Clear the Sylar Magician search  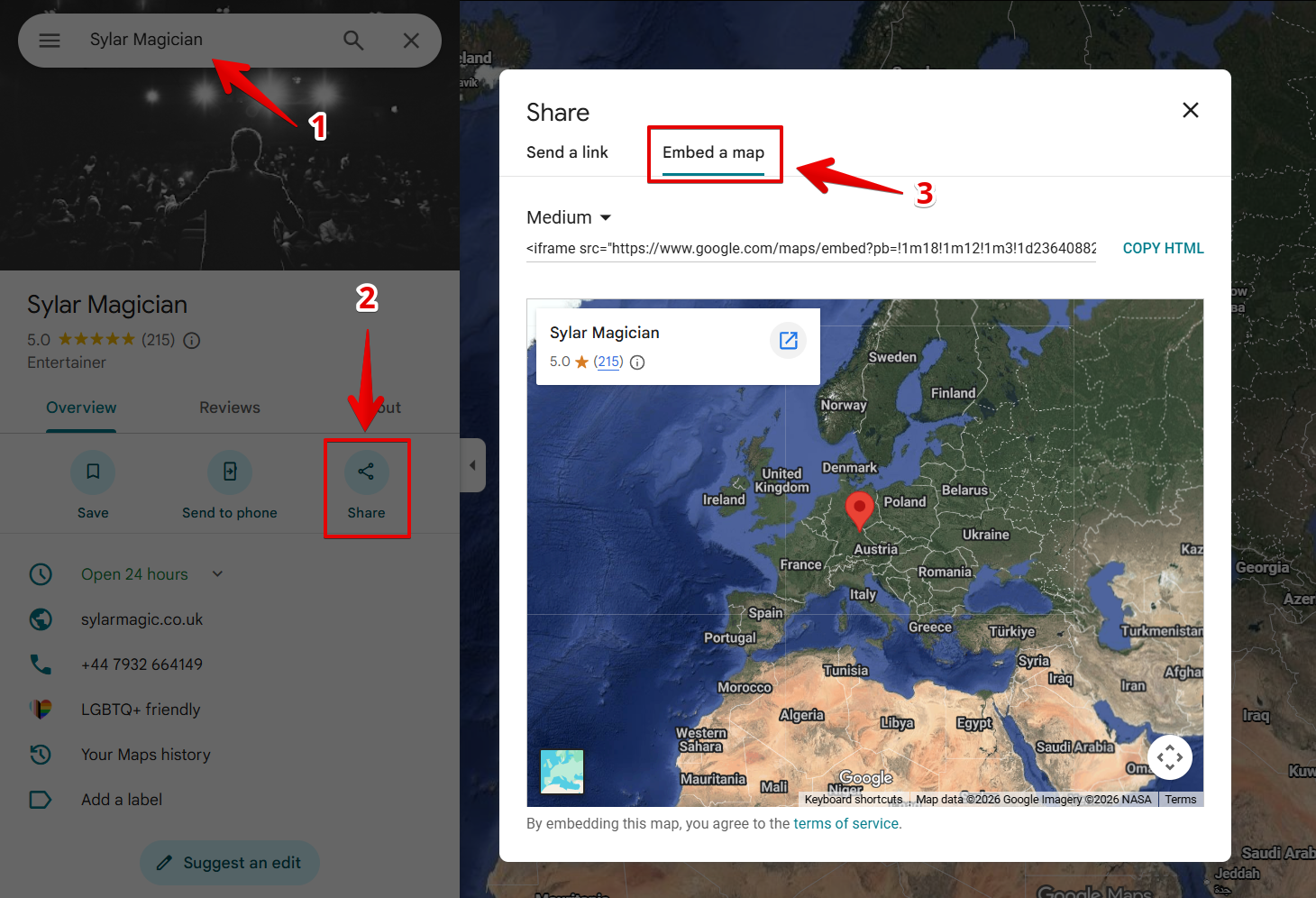point(411,41)
